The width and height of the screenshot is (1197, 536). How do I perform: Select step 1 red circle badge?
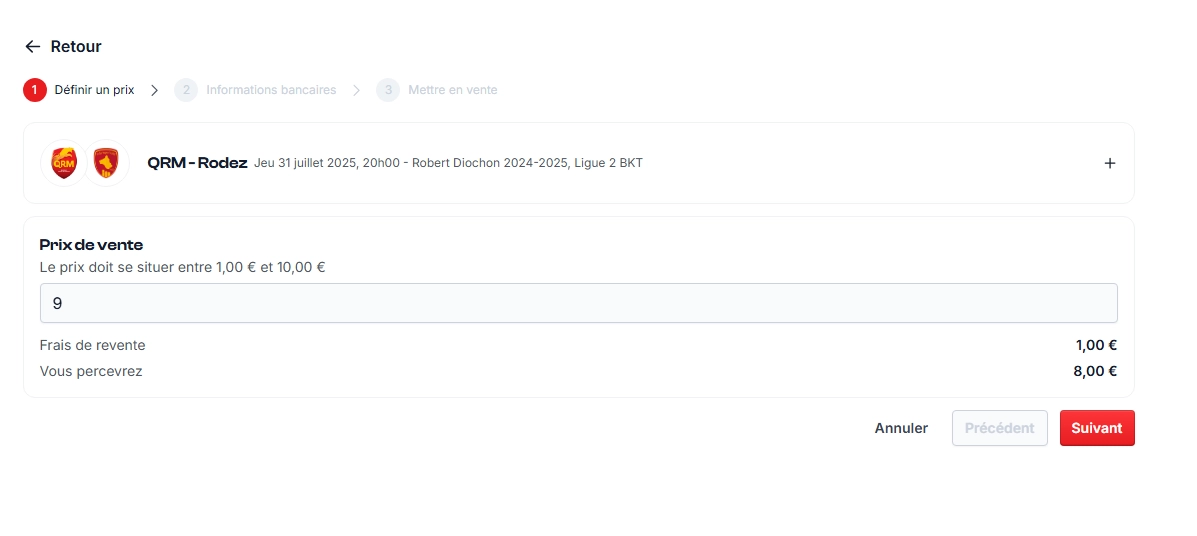point(35,90)
